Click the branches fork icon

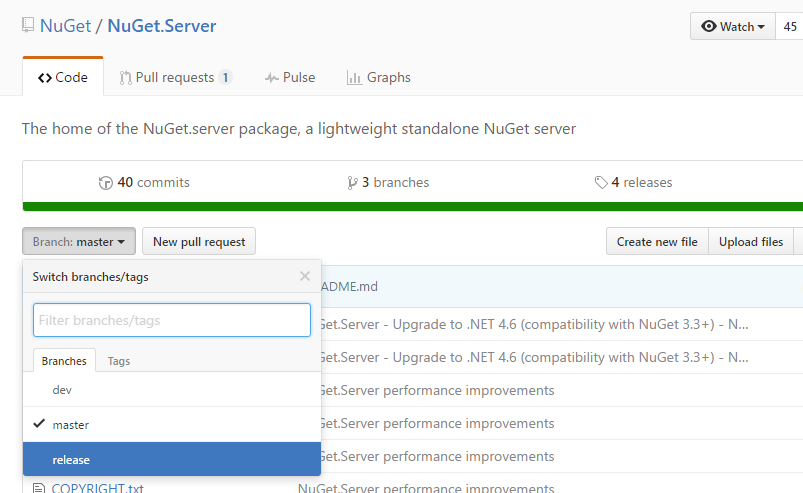tap(352, 183)
